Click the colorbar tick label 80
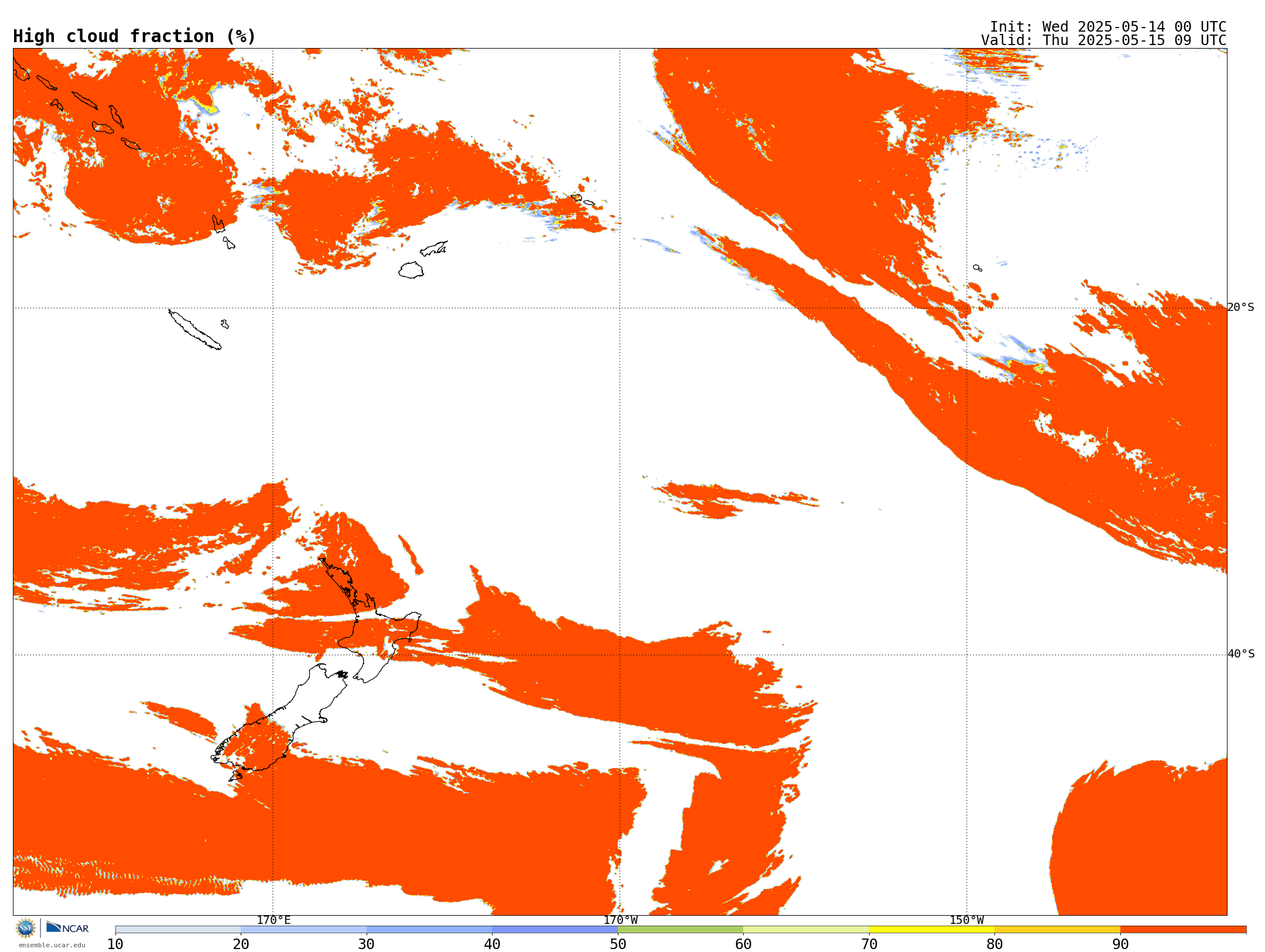The width and height of the screenshot is (1265, 952). 994,944
